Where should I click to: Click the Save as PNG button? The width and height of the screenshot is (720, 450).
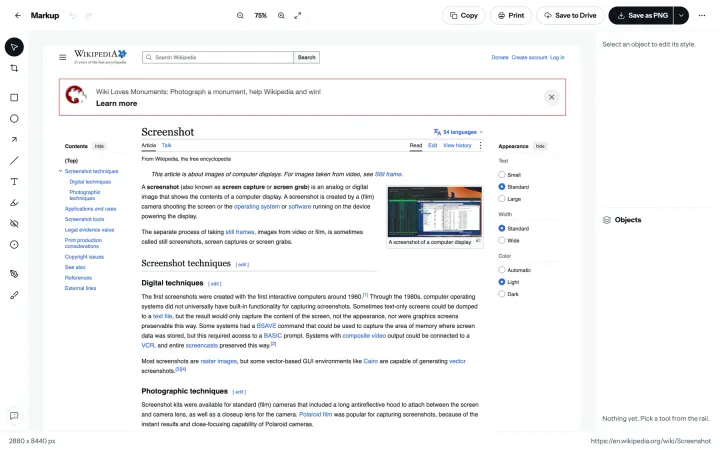click(x=641, y=15)
